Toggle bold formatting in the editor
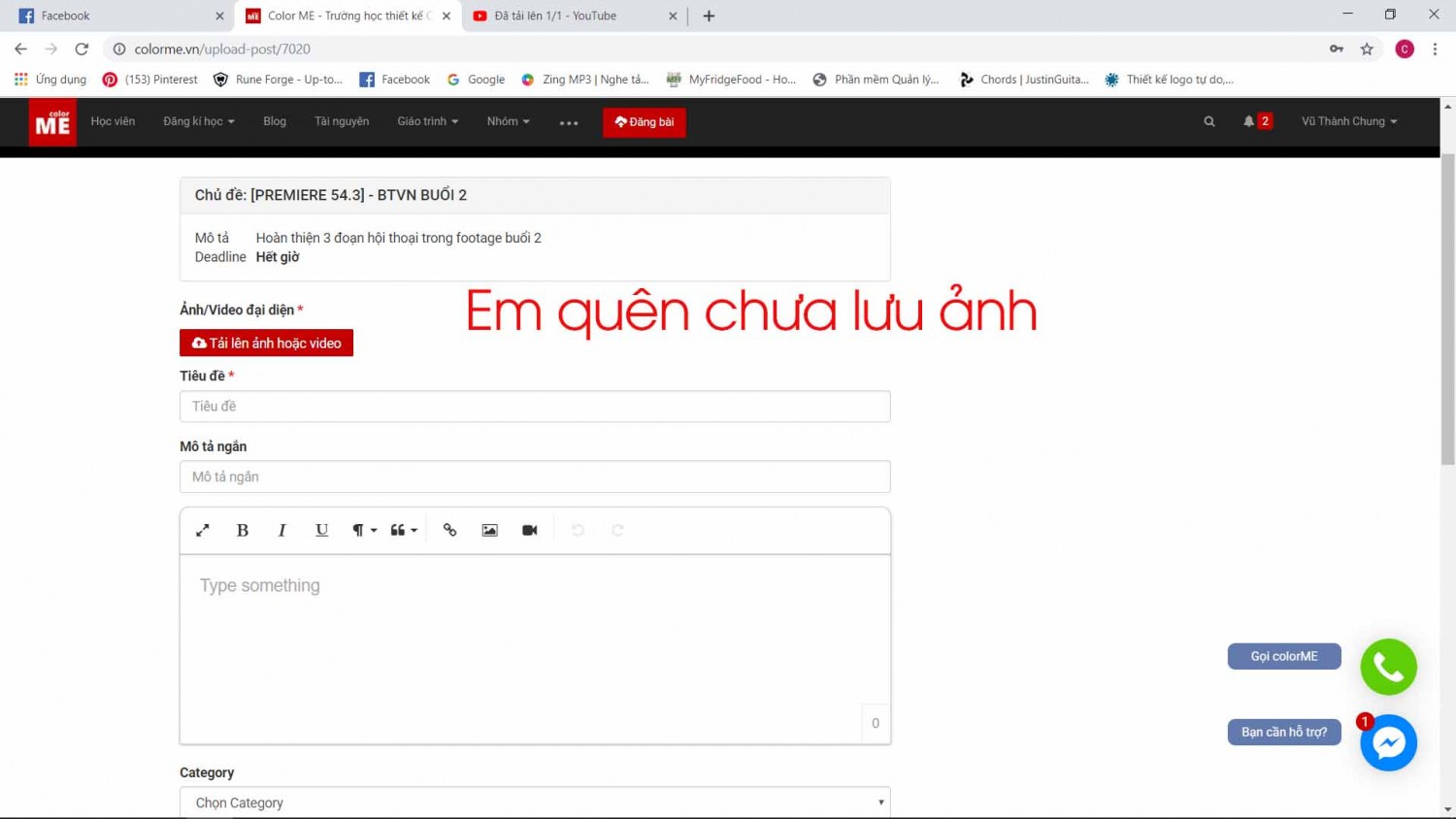This screenshot has height=819, width=1456. tap(243, 530)
